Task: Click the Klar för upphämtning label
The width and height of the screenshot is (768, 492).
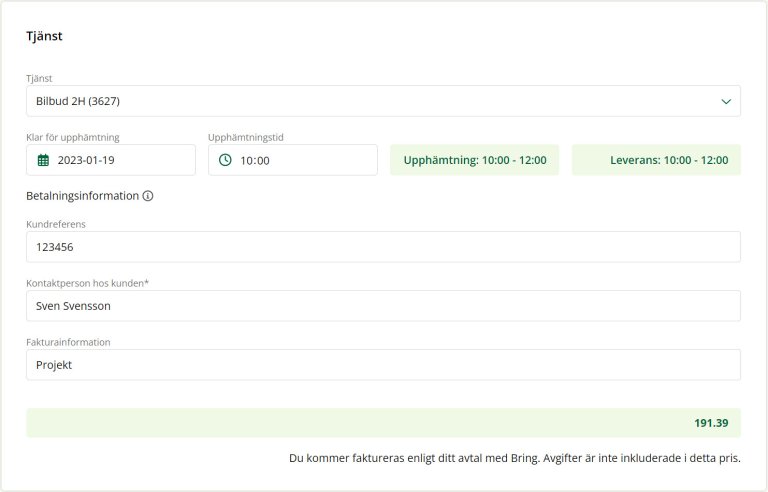Action: [78, 137]
